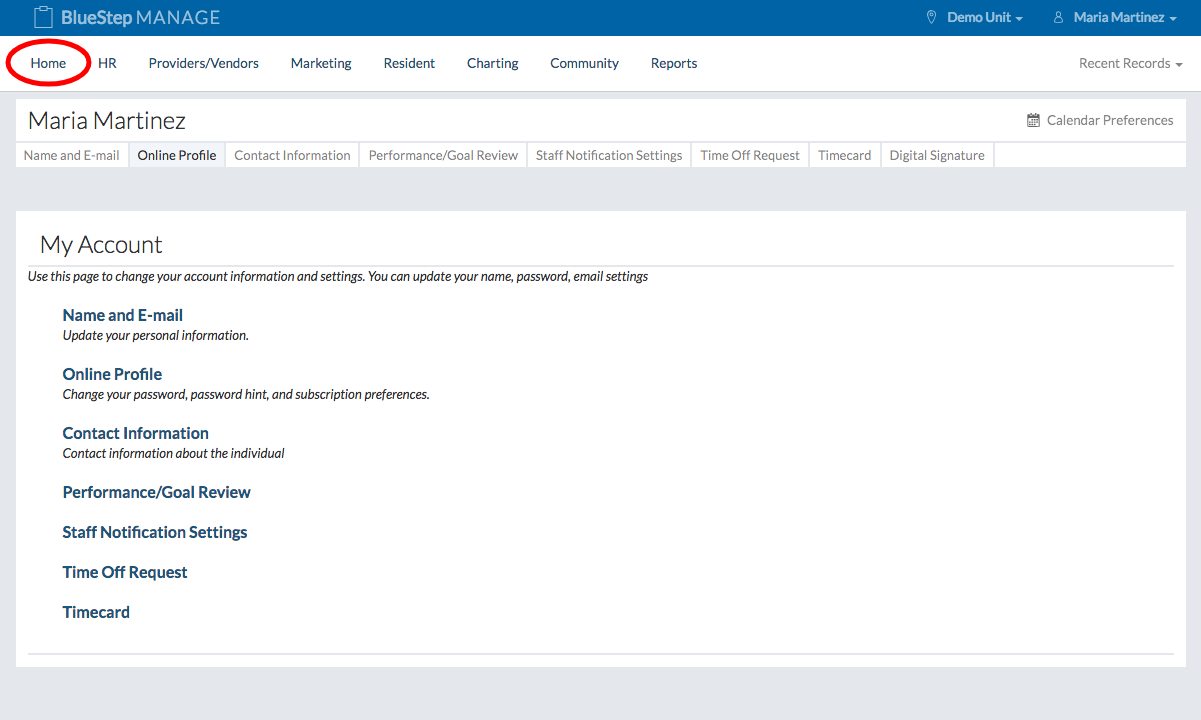The width and height of the screenshot is (1201, 720).
Task: Switch to the Digital Signature tab
Action: click(936, 155)
